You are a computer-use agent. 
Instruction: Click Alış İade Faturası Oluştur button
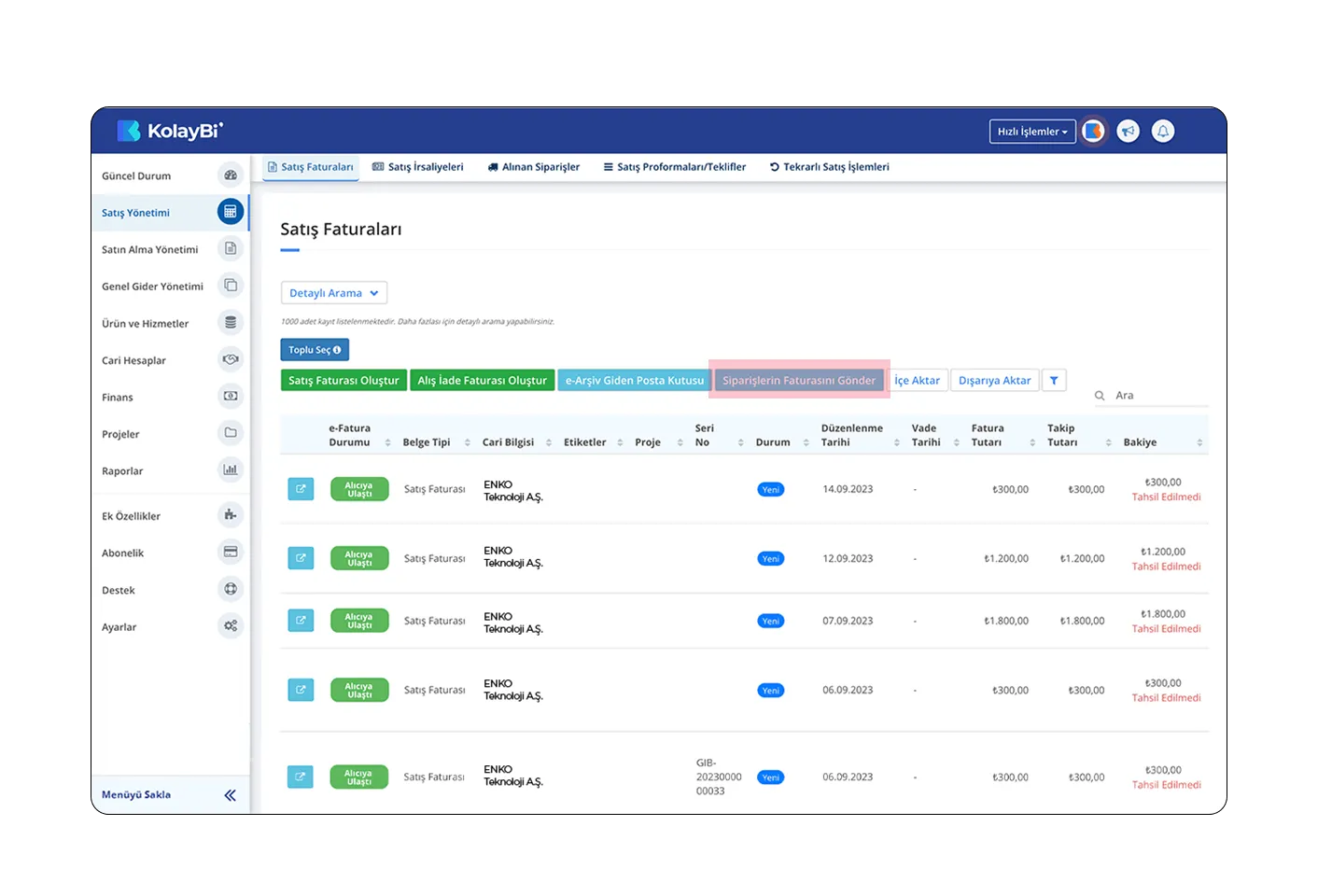point(483,380)
